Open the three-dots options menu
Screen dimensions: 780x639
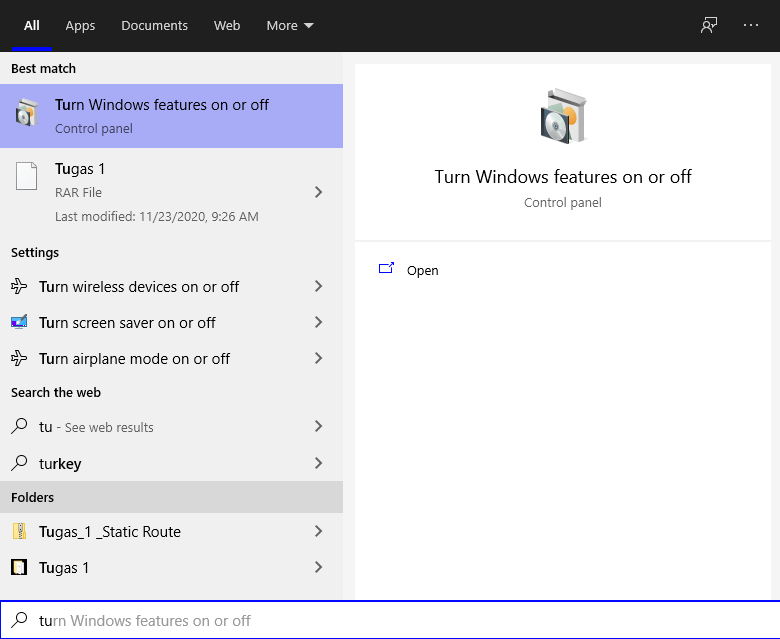coord(751,25)
